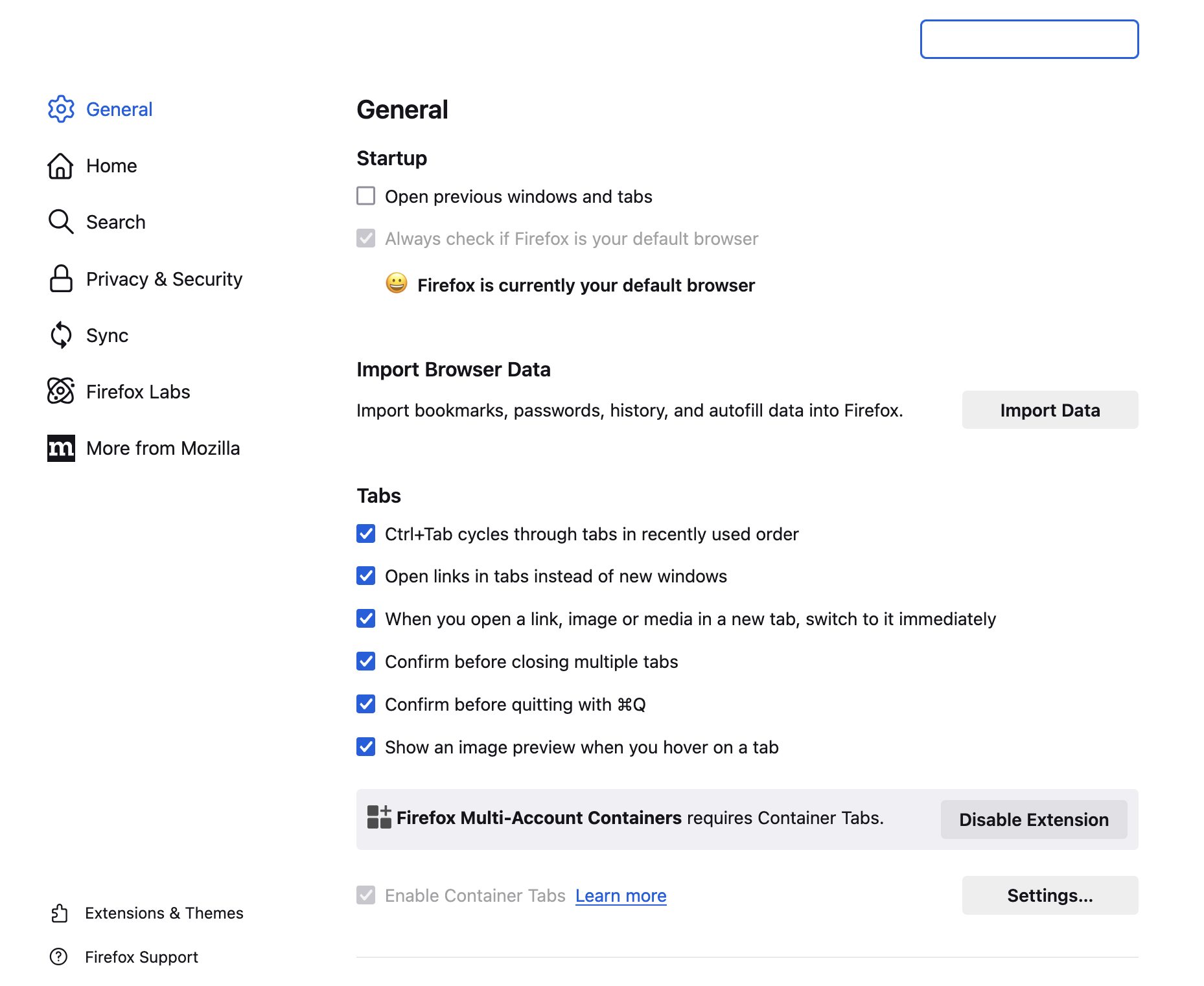Click the Extensions & Themes puzzle icon
The height and width of the screenshot is (986, 1204).
[x=59, y=913]
